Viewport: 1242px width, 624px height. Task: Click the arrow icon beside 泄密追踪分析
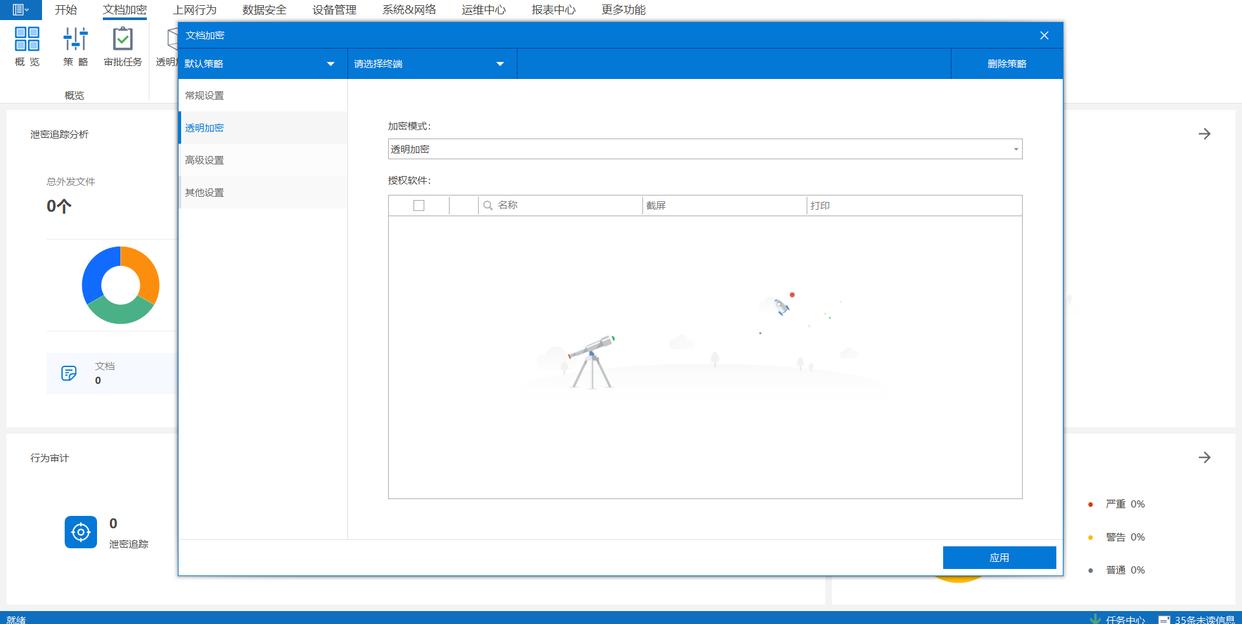coord(1204,134)
